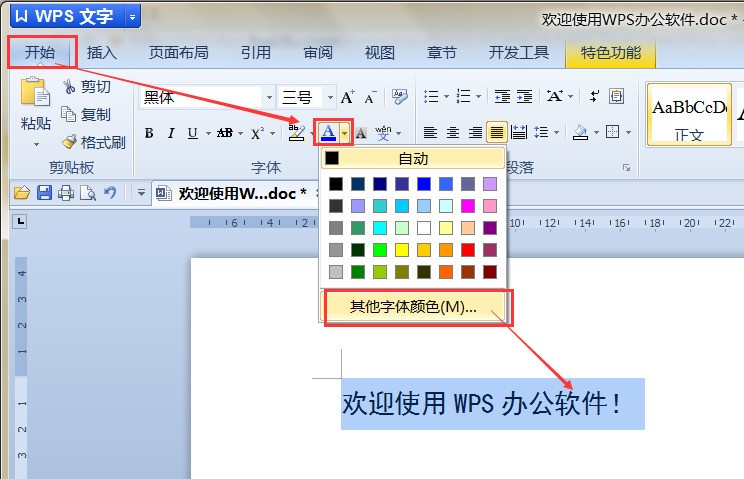Open the borders dropdown arrow

click(628, 132)
